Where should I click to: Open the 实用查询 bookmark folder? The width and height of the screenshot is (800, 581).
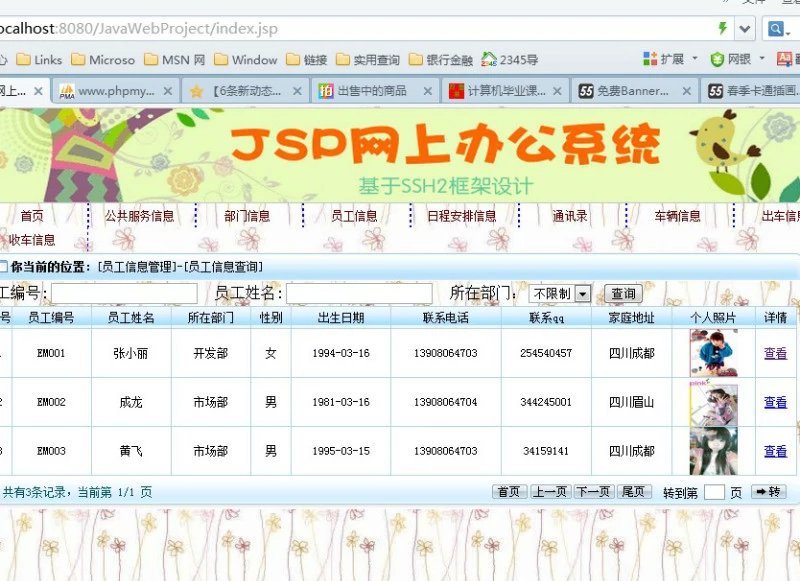coord(368,60)
